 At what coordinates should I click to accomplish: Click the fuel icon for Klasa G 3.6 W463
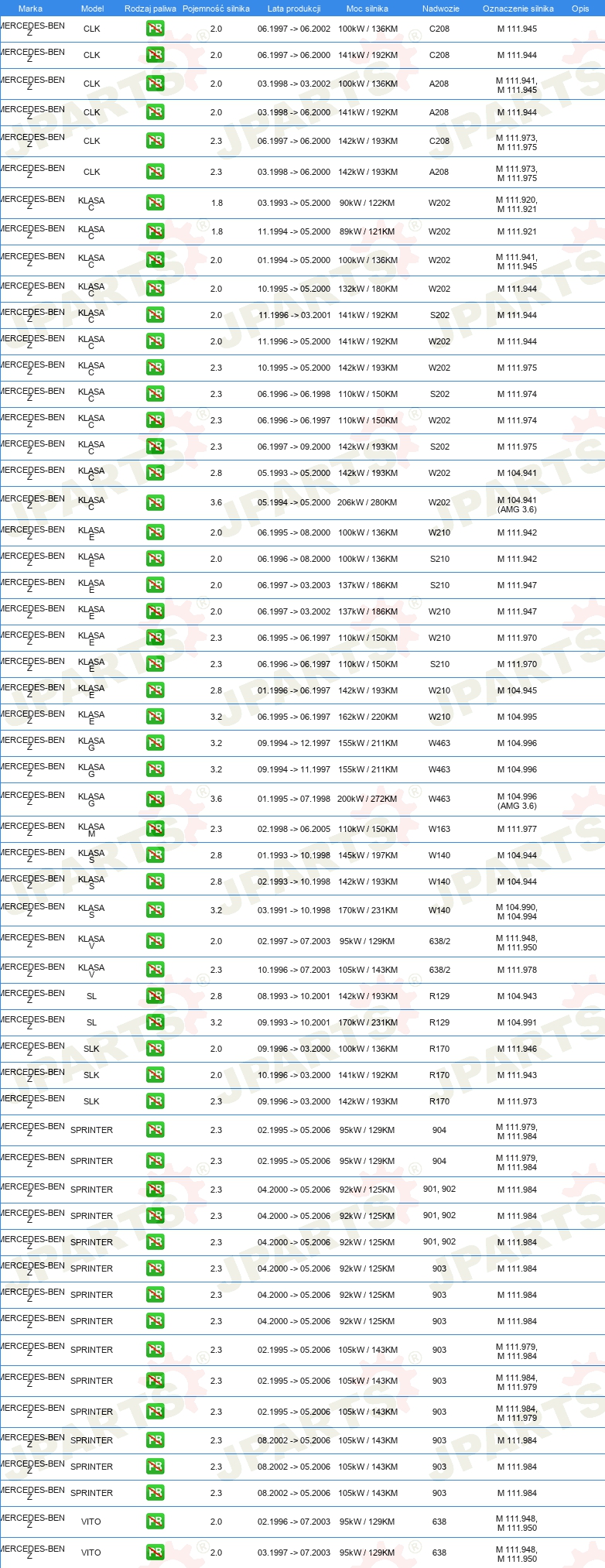155,799
